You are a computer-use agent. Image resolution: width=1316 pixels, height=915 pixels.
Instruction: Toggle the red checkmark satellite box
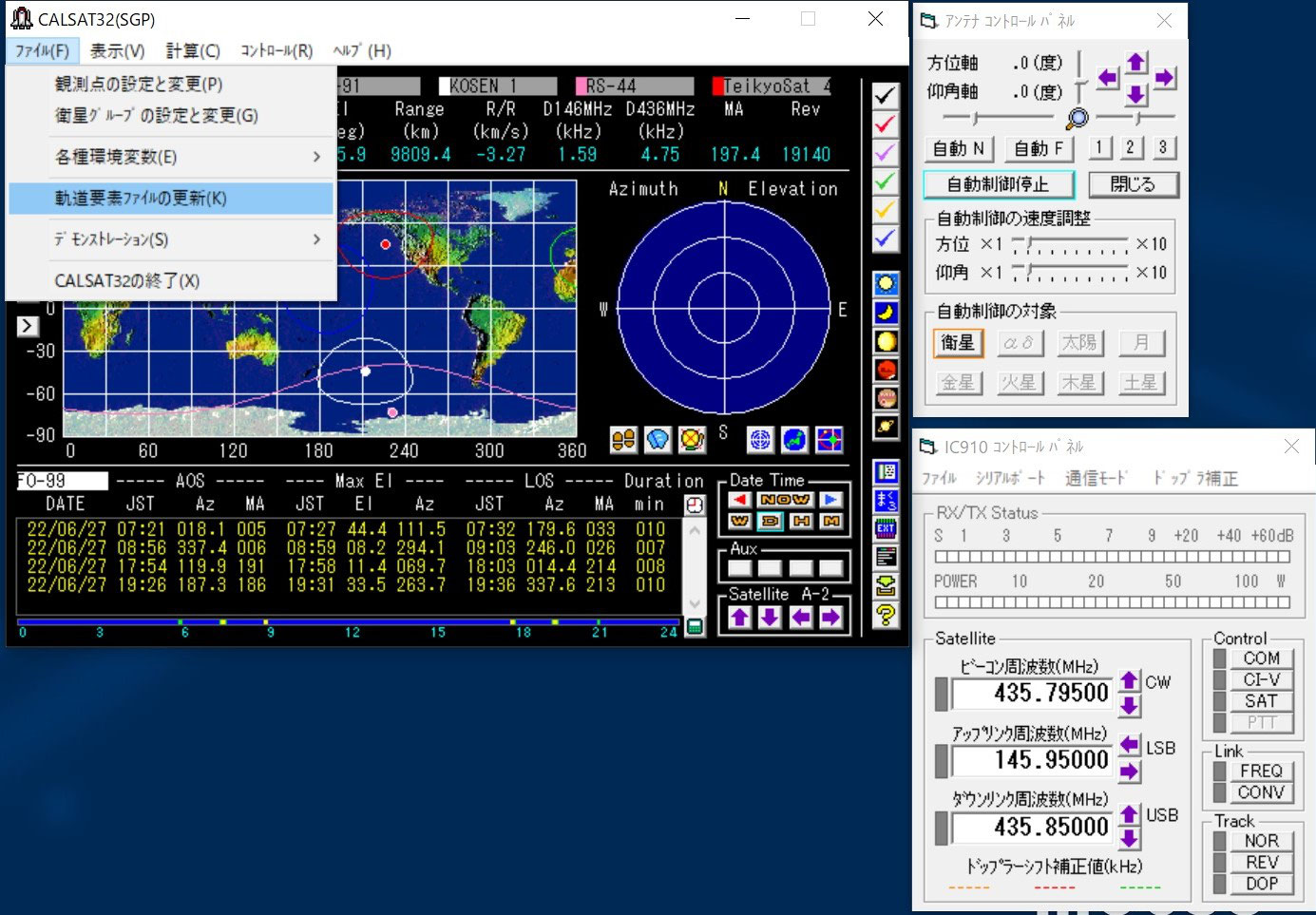(x=885, y=124)
